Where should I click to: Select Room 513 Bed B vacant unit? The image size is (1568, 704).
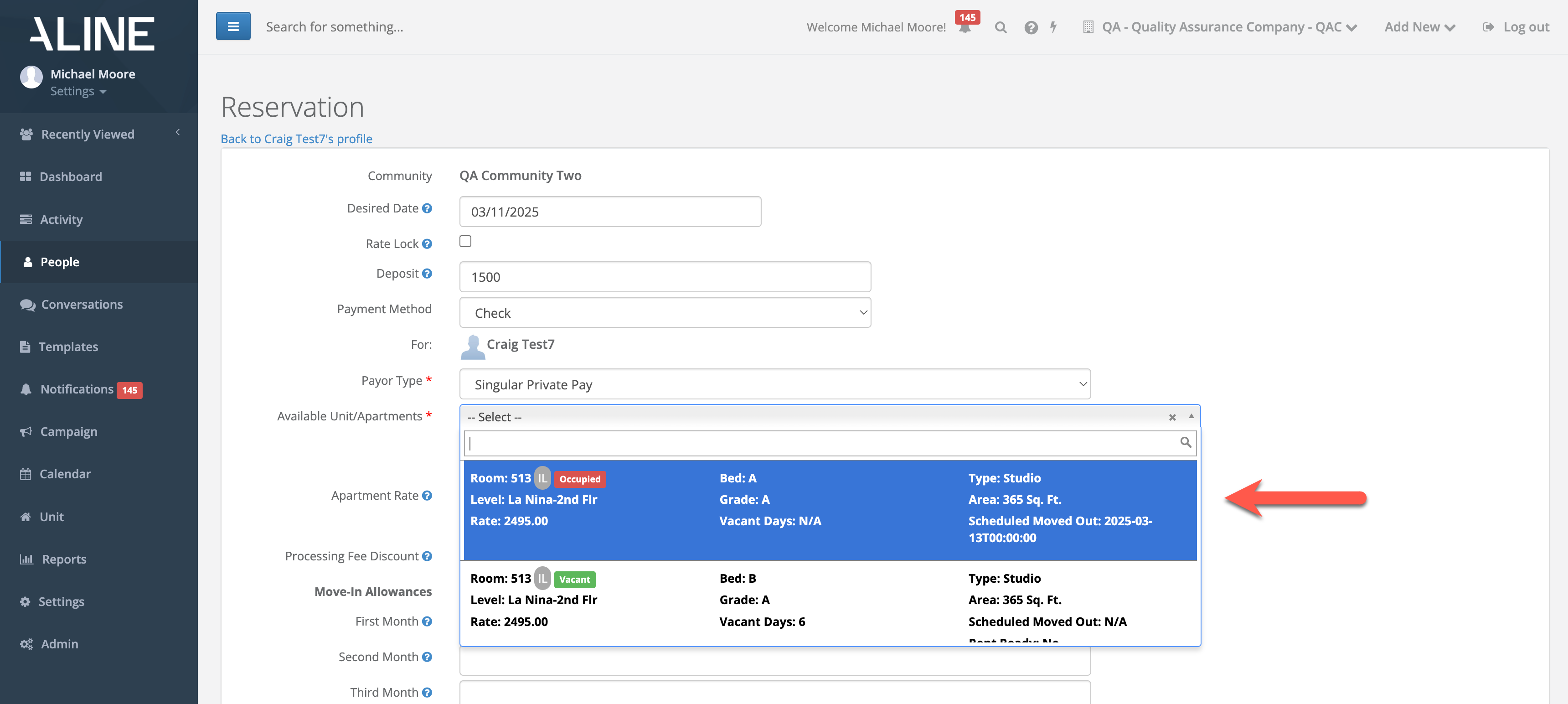coord(829,600)
